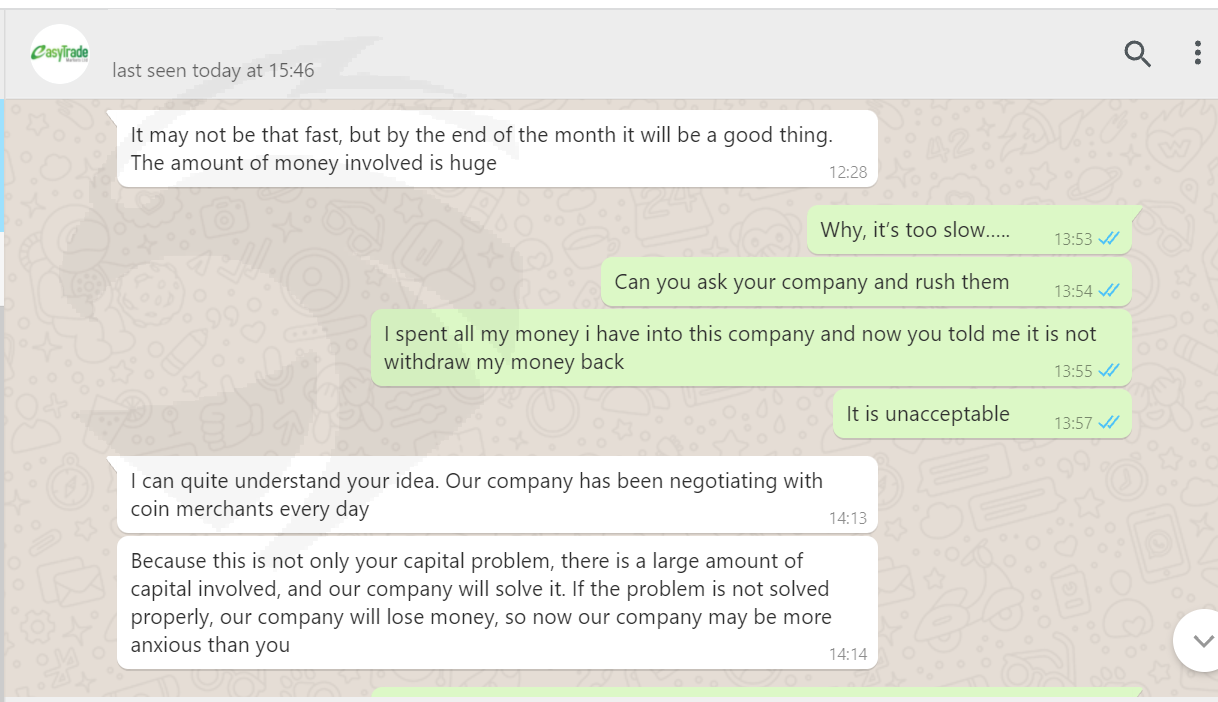Click the "I can quite understand your idea" message

point(476,494)
